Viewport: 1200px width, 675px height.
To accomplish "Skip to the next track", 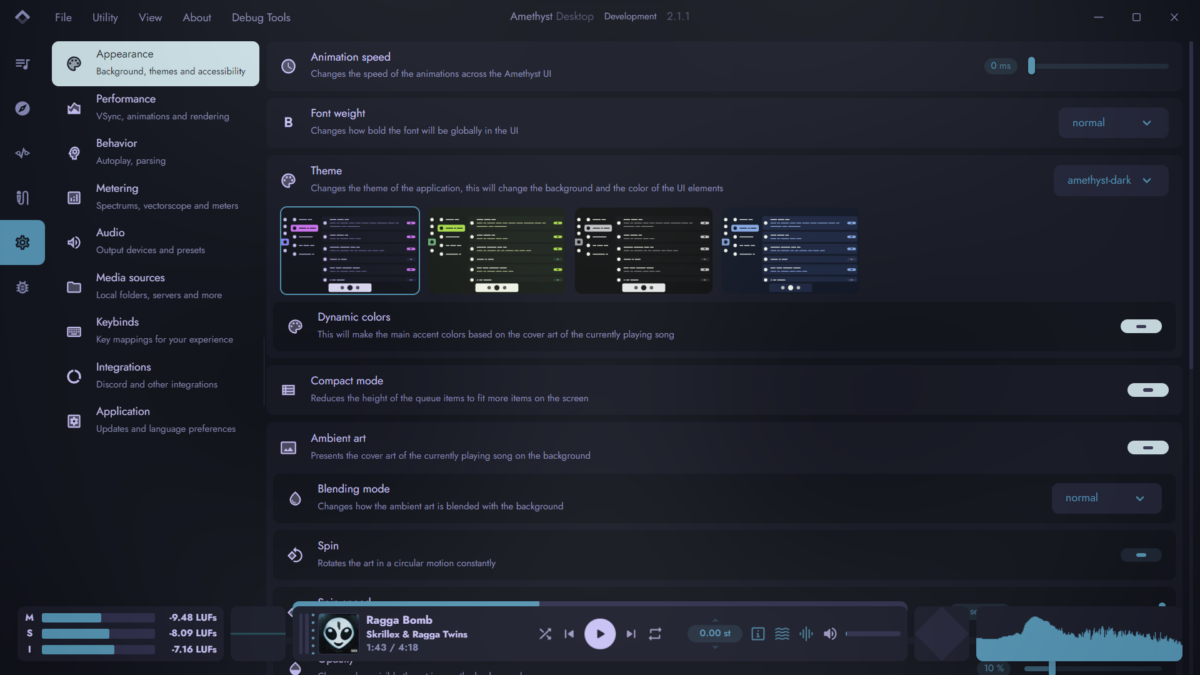I will tap(631, 634).
